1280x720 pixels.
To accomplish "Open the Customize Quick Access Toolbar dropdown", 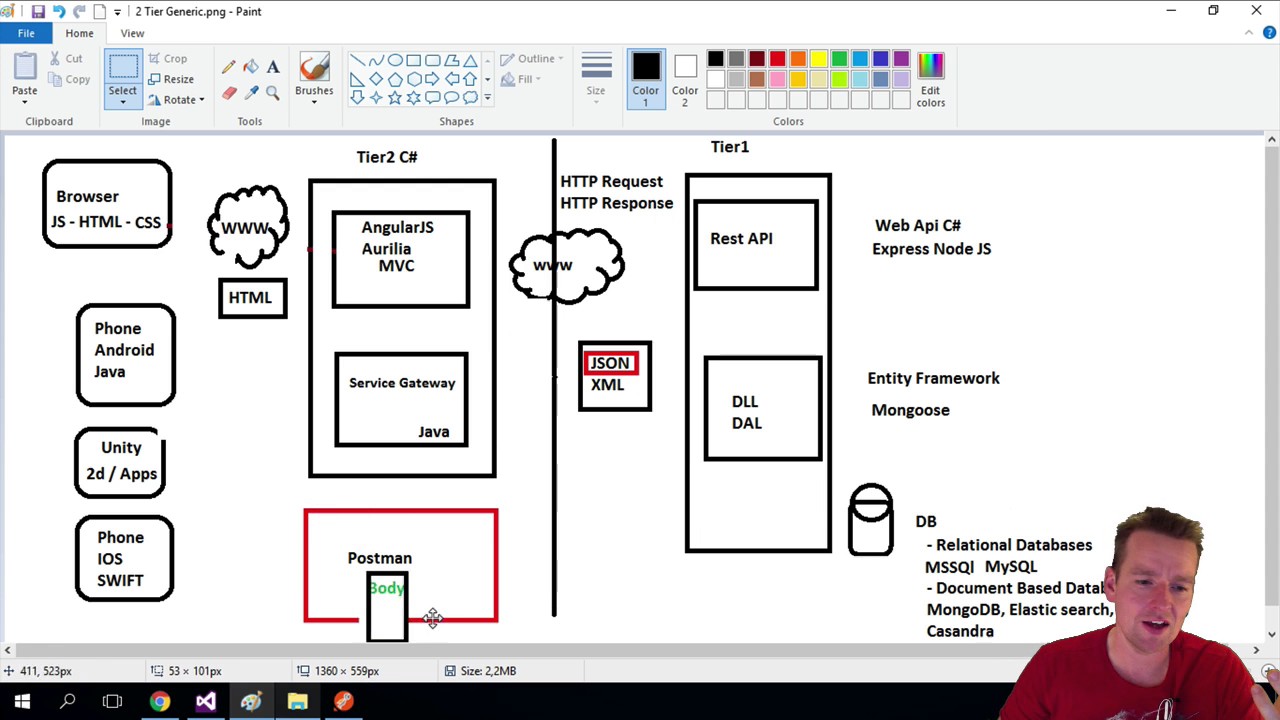I will (x=118, y=12).
